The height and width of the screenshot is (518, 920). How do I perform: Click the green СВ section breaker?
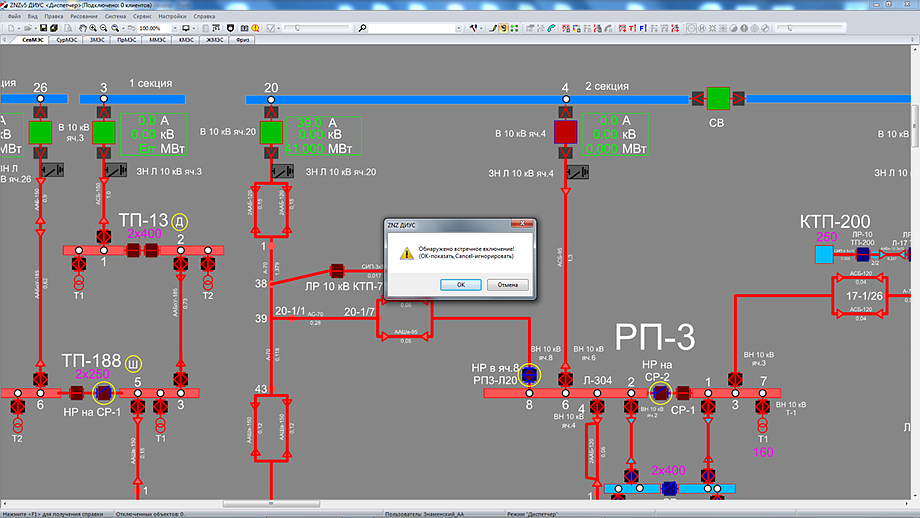[718, 98]
